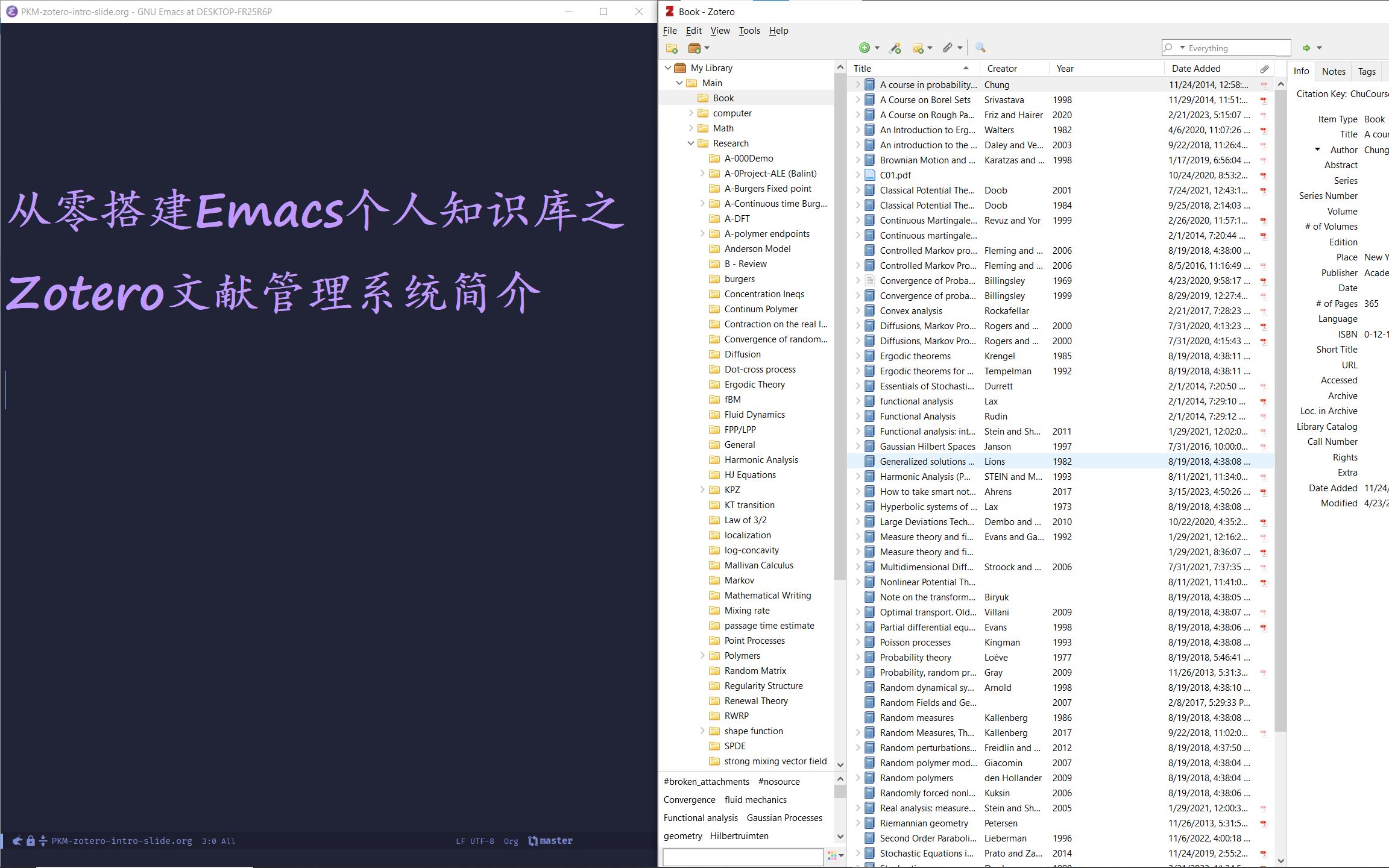The width and height of the screenshot is (1389, 868).
Task: Click the New Collection folder icon
Action: tap(672, 48)
